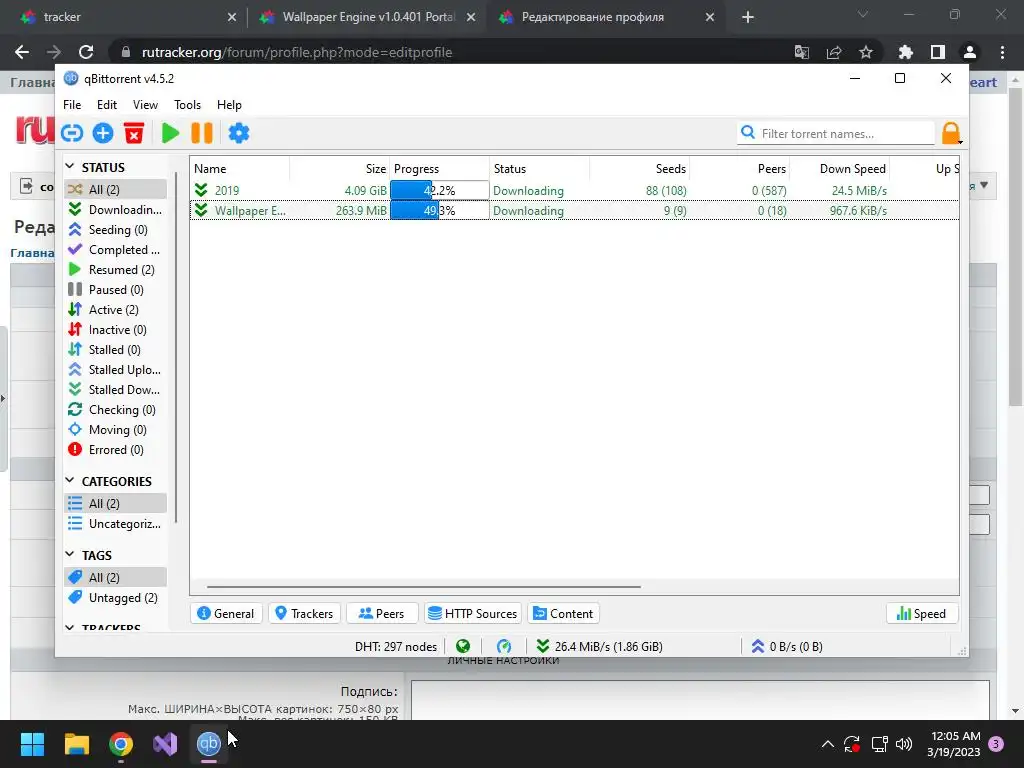Viewport: 1024px width, 768px height.
Task: Open the View menu
Action: 145,104
